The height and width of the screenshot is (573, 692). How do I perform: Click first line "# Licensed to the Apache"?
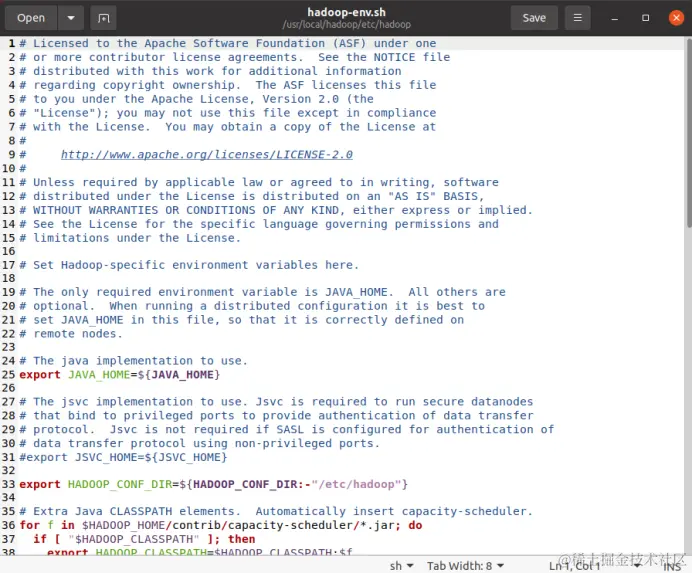228,43
